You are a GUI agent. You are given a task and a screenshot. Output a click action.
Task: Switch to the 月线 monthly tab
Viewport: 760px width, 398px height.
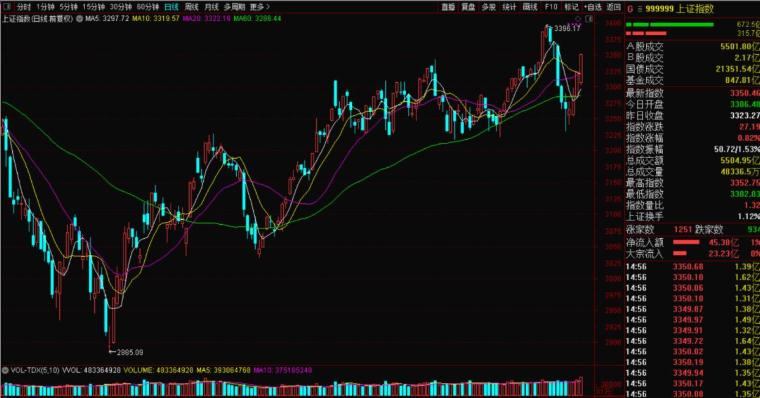click(x=211, y=7)
